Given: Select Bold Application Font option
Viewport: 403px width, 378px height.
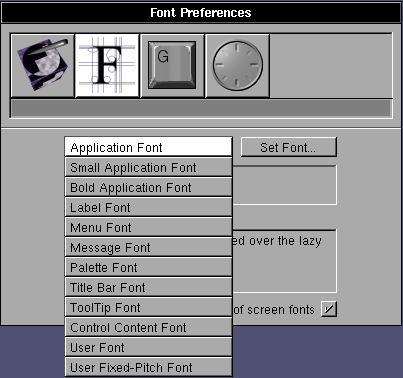Looking at the screenshot, I should click(148, 187).
